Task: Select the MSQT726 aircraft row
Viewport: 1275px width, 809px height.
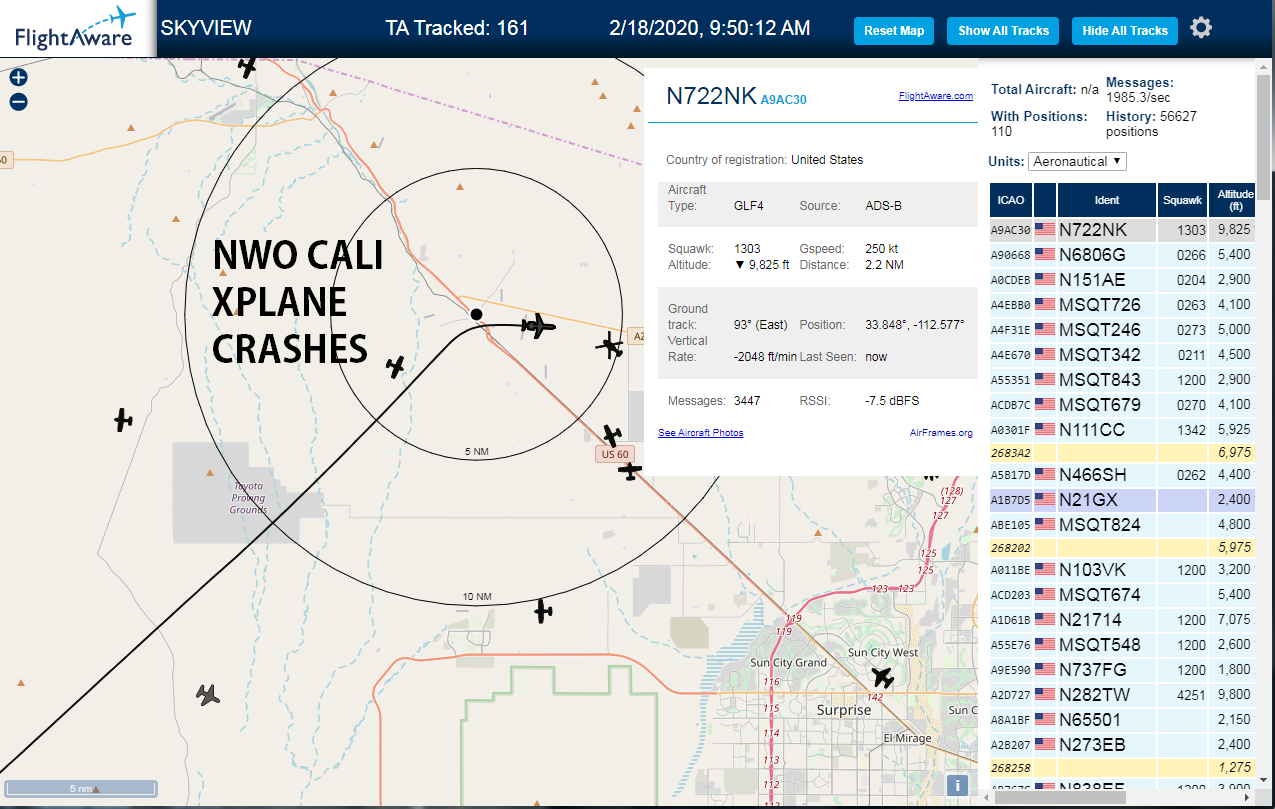Action: pyautogui.click(x=1122, y=305)
